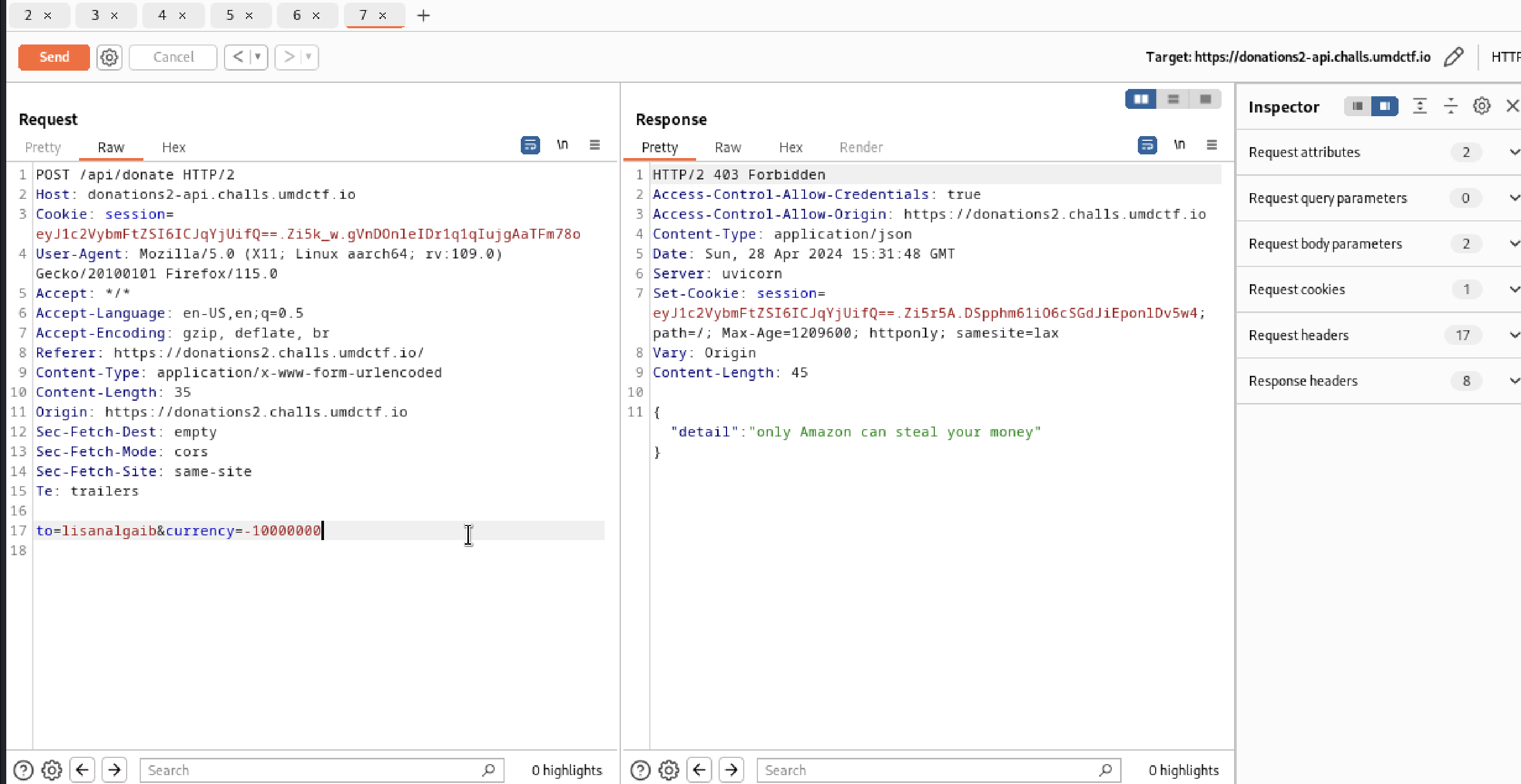Choose combined tabbed request/response layout
This screenshot has height=784, width=1521.
pos(1205,99)
